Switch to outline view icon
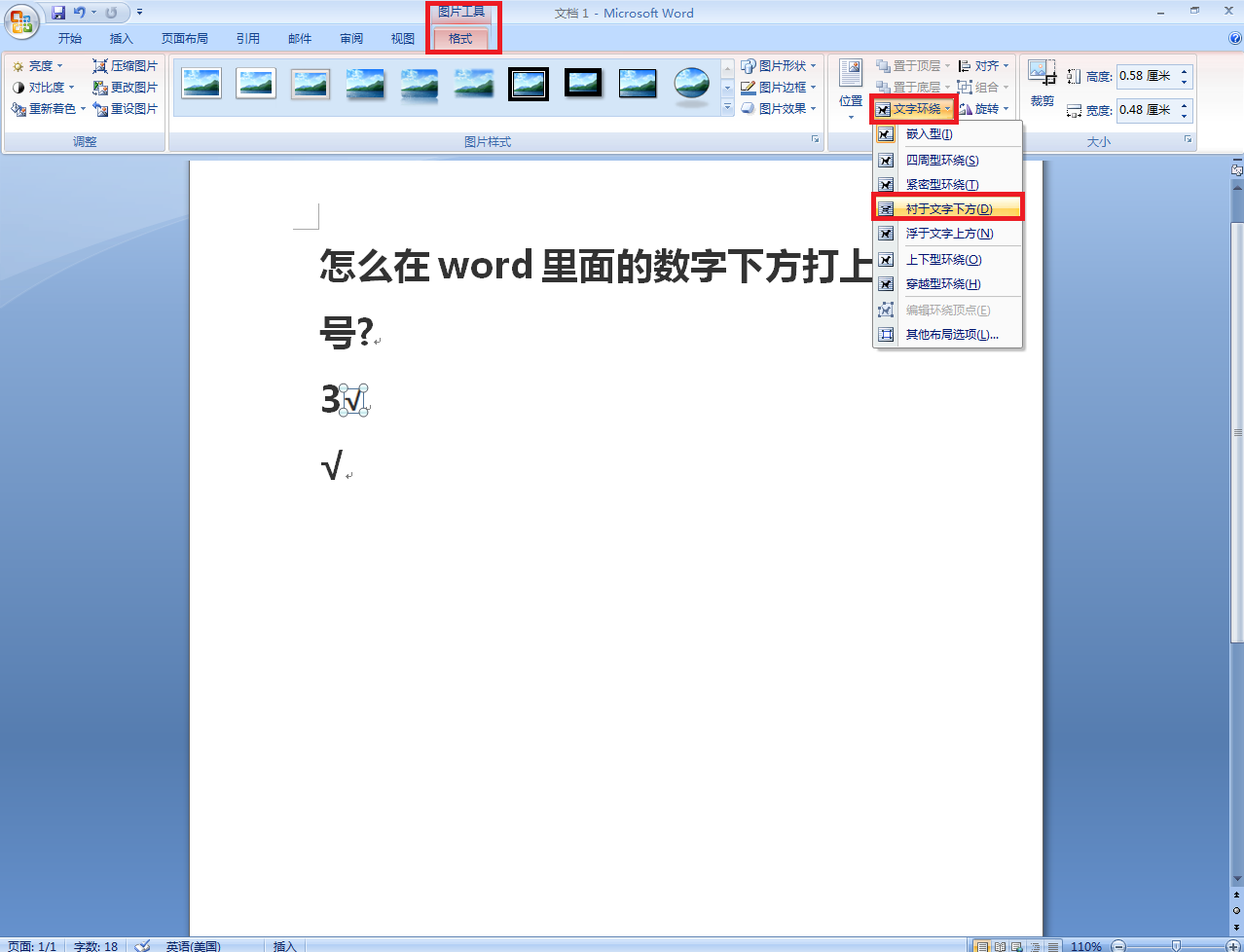 1035,946
